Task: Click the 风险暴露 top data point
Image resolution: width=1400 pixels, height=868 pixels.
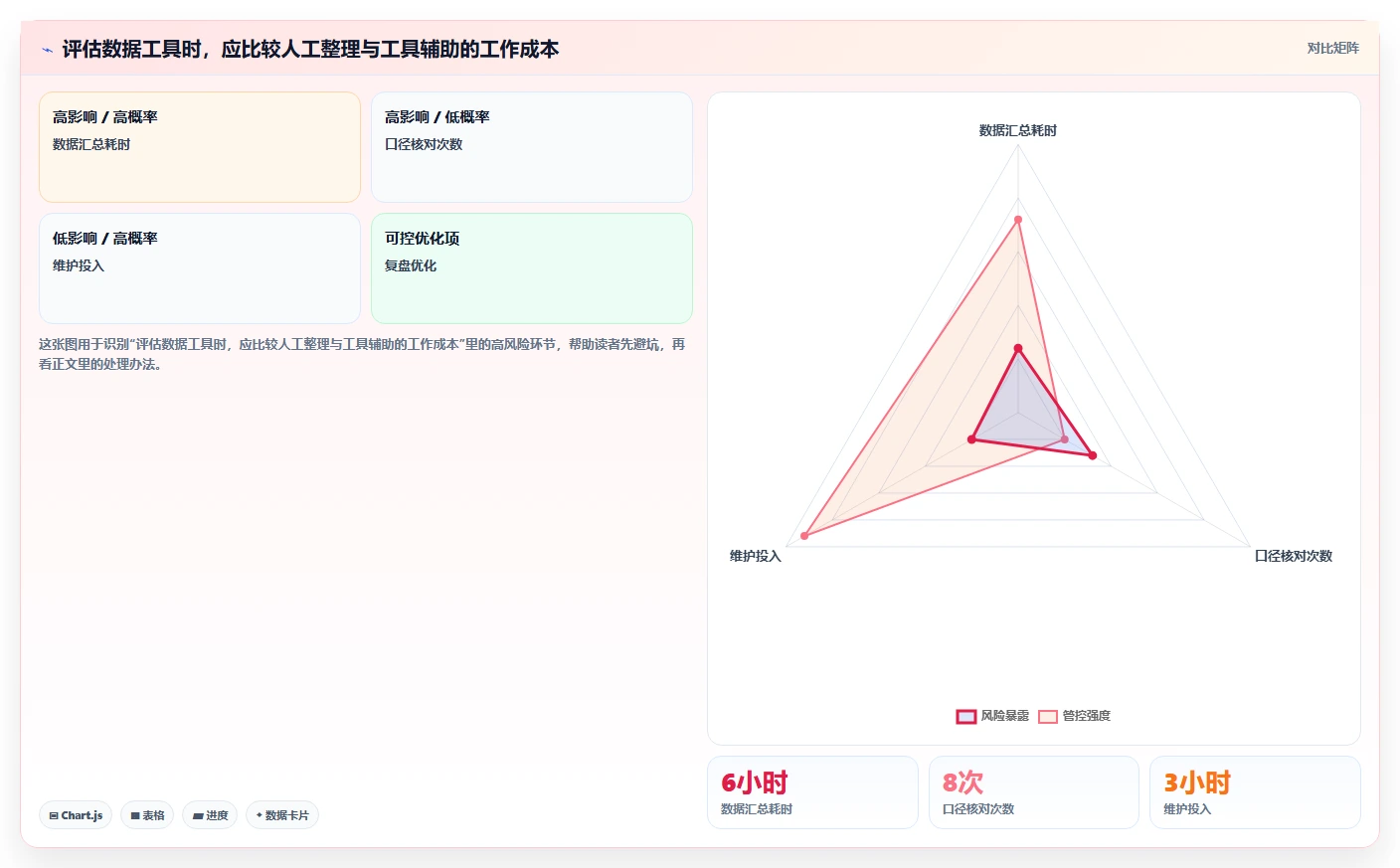Action: (x=1017, y=348)
